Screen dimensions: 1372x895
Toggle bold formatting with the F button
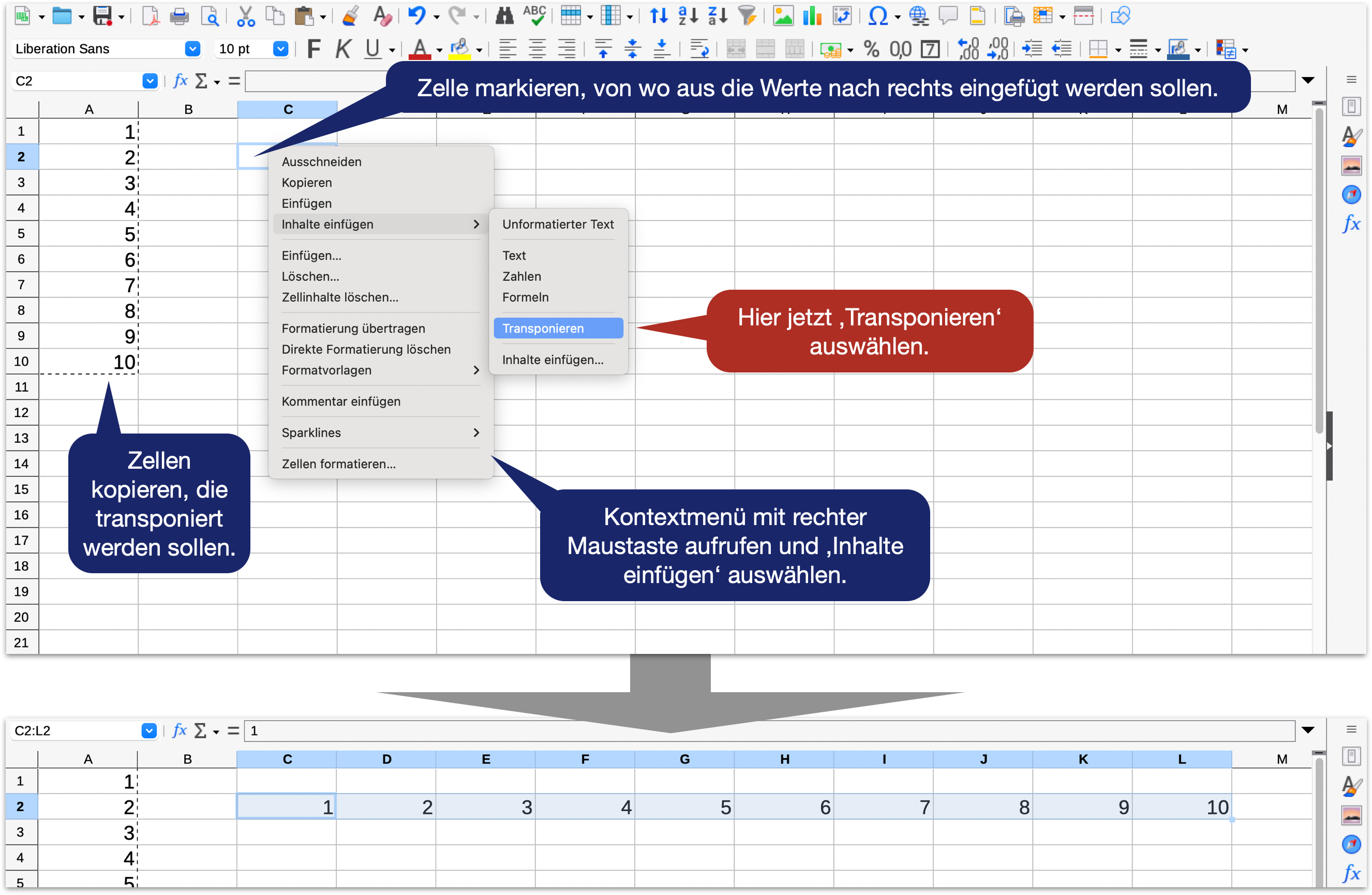314,49
